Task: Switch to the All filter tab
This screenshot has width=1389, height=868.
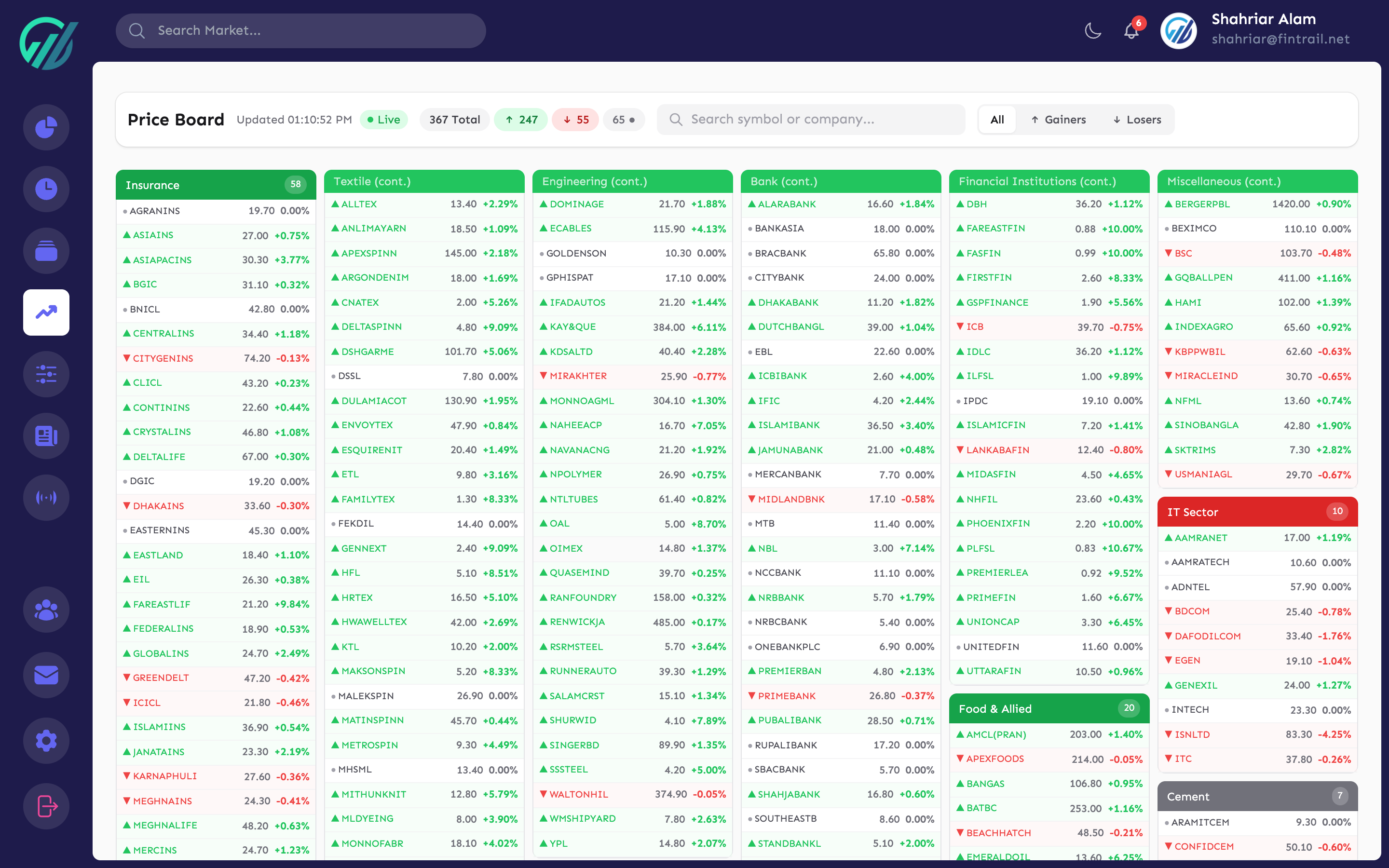Action: pos(997,120)
